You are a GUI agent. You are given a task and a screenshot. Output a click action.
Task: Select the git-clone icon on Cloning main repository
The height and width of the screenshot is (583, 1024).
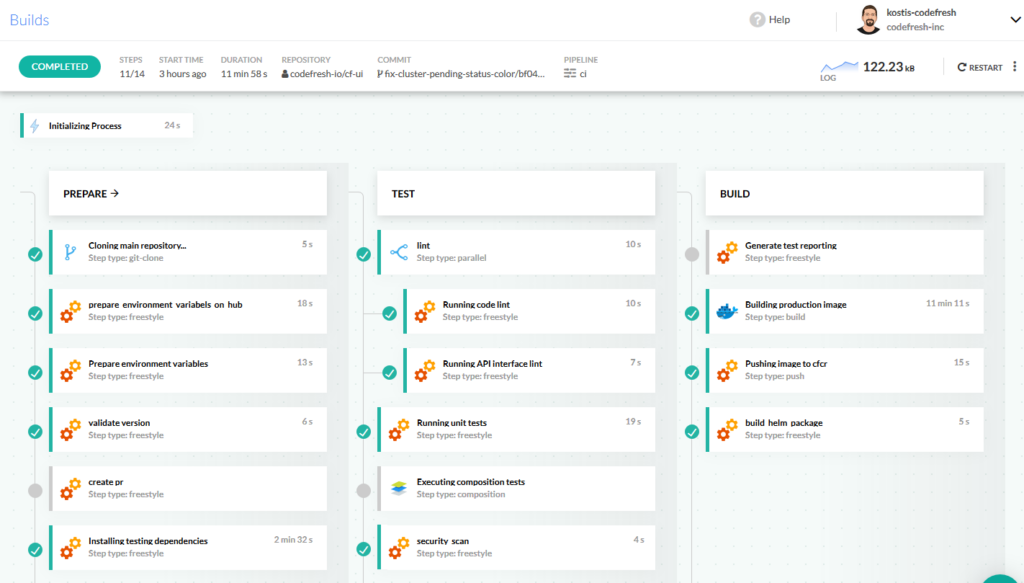pos(69,253)
